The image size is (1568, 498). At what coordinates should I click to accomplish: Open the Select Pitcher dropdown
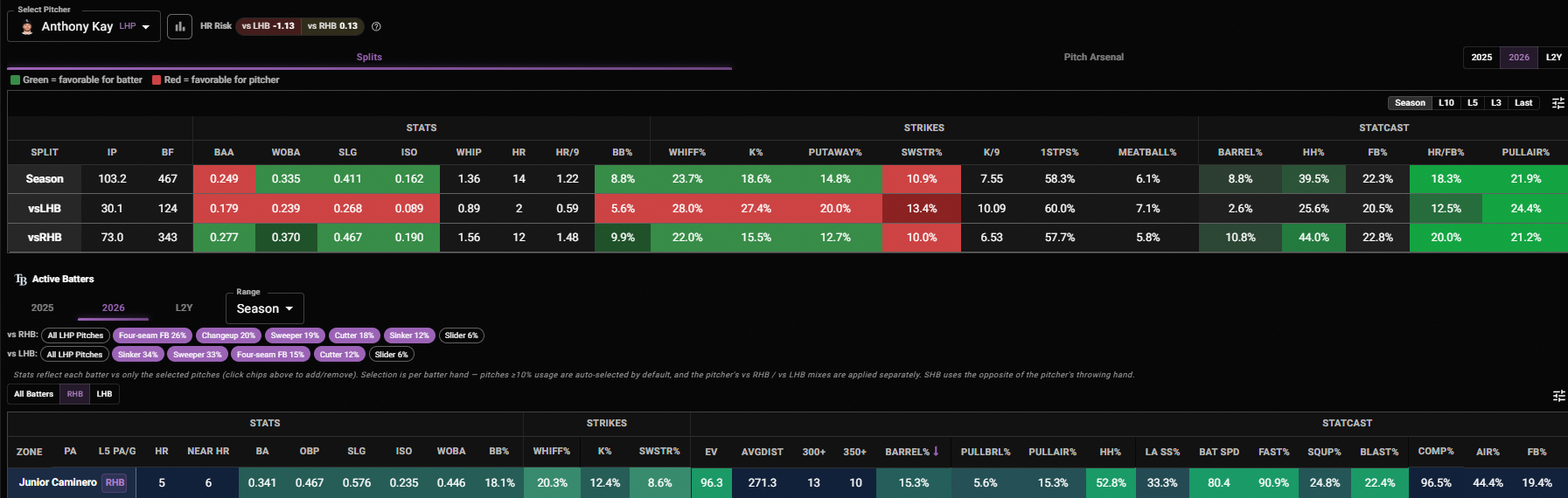coord(84,26)
